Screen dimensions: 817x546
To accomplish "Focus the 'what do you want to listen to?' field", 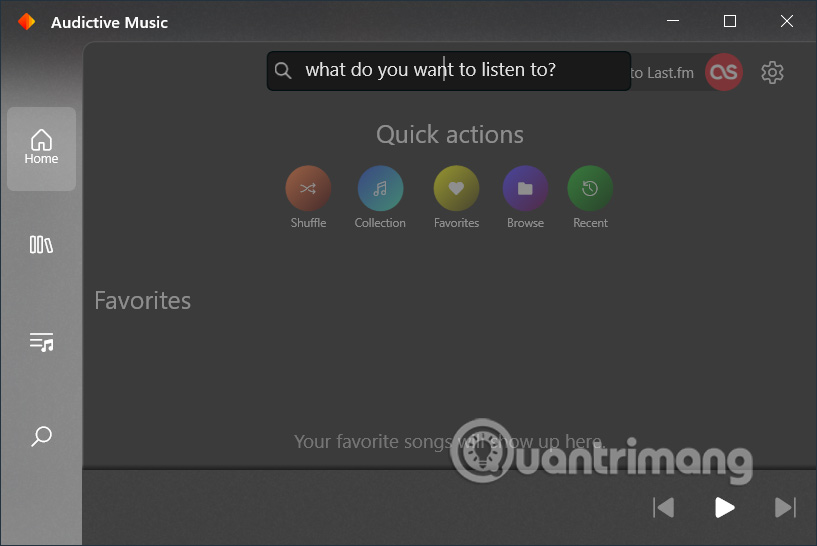I will point(449,71).
